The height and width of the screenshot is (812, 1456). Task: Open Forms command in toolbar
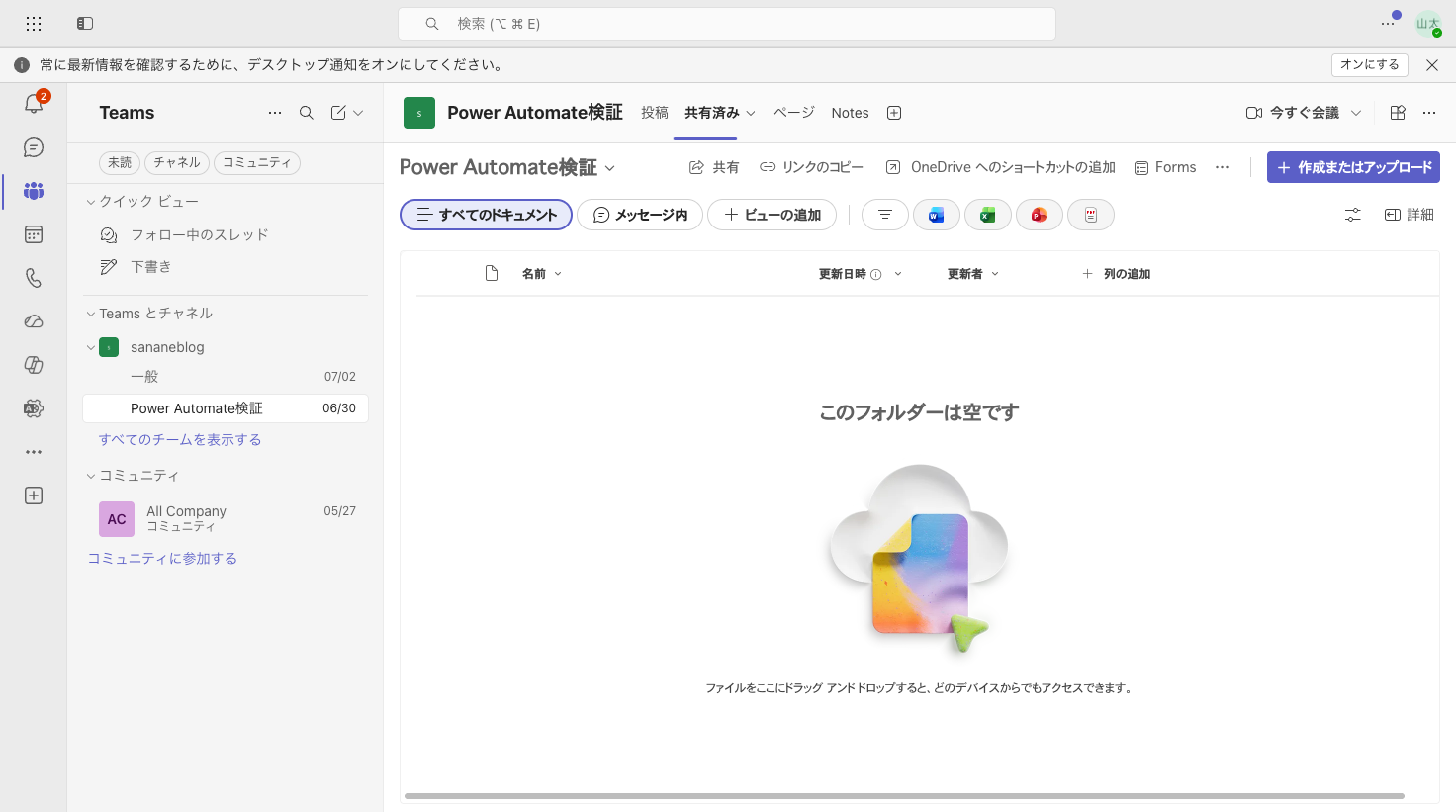tap(1165, 167)
